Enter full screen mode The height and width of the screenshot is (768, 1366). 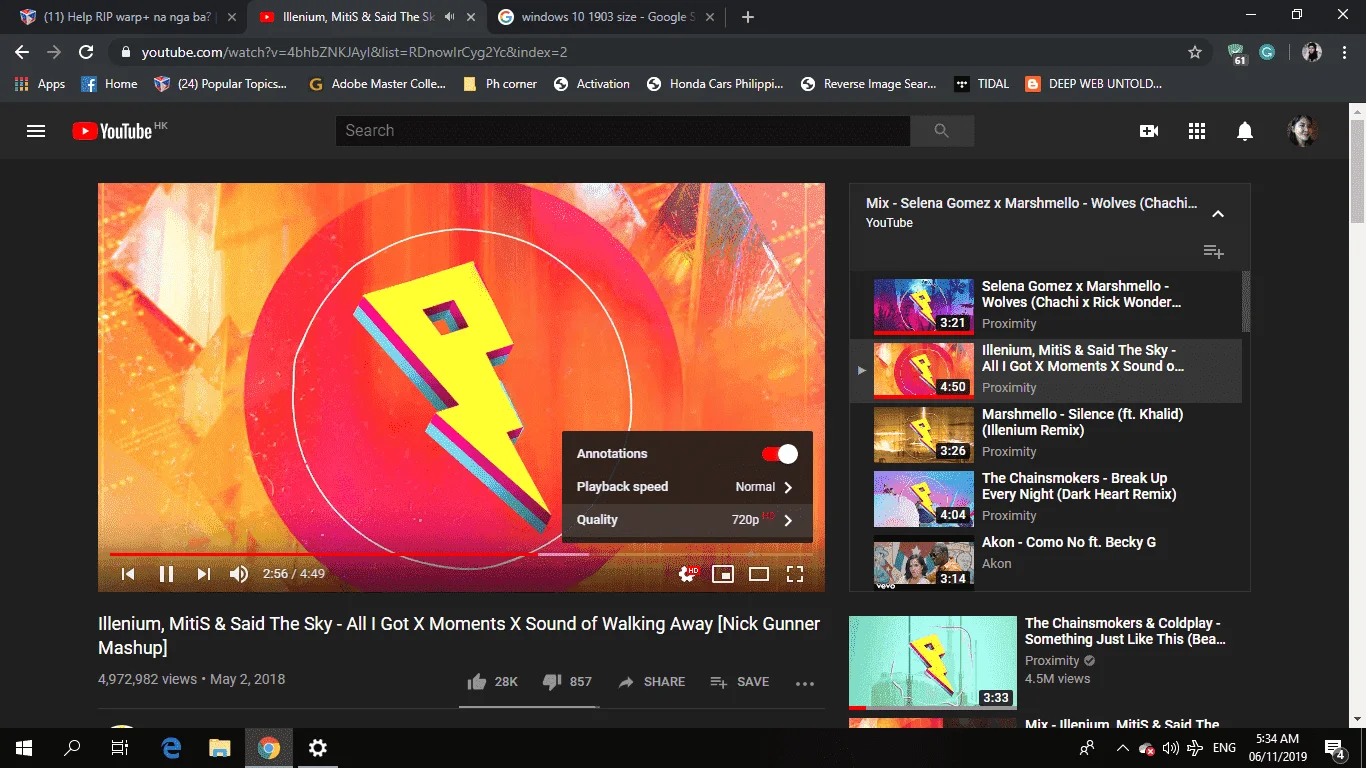tap(795, 574)
